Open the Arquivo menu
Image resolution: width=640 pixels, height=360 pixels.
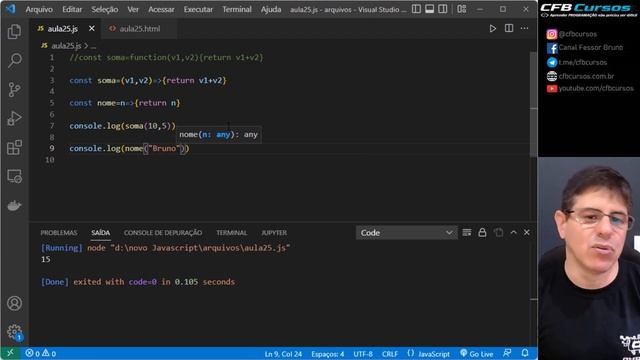39,9
